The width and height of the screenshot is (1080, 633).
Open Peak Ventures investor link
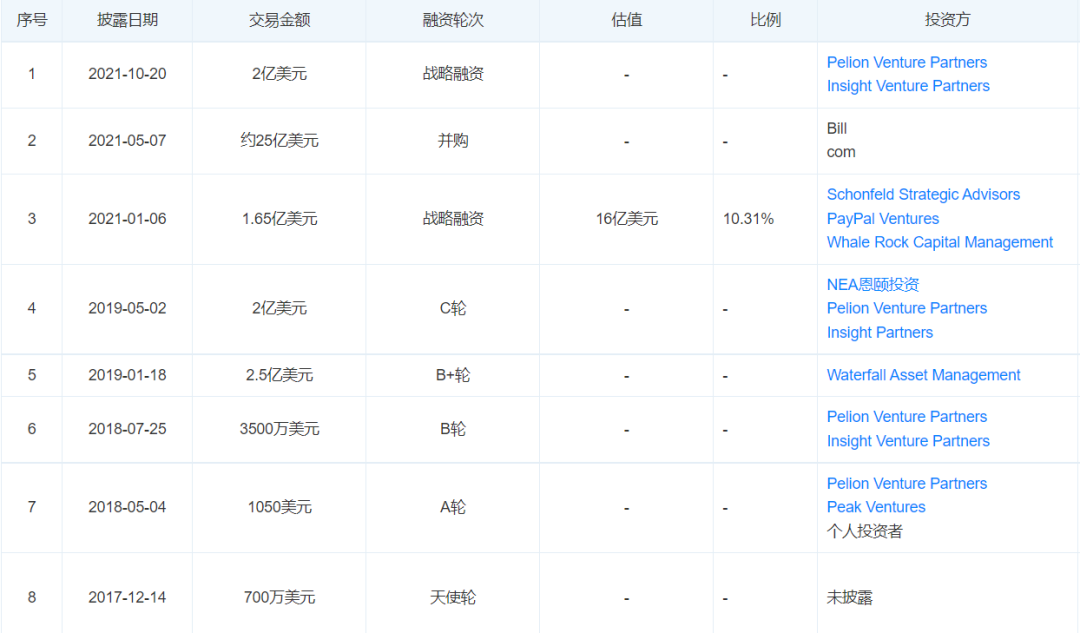pos(875,508)
